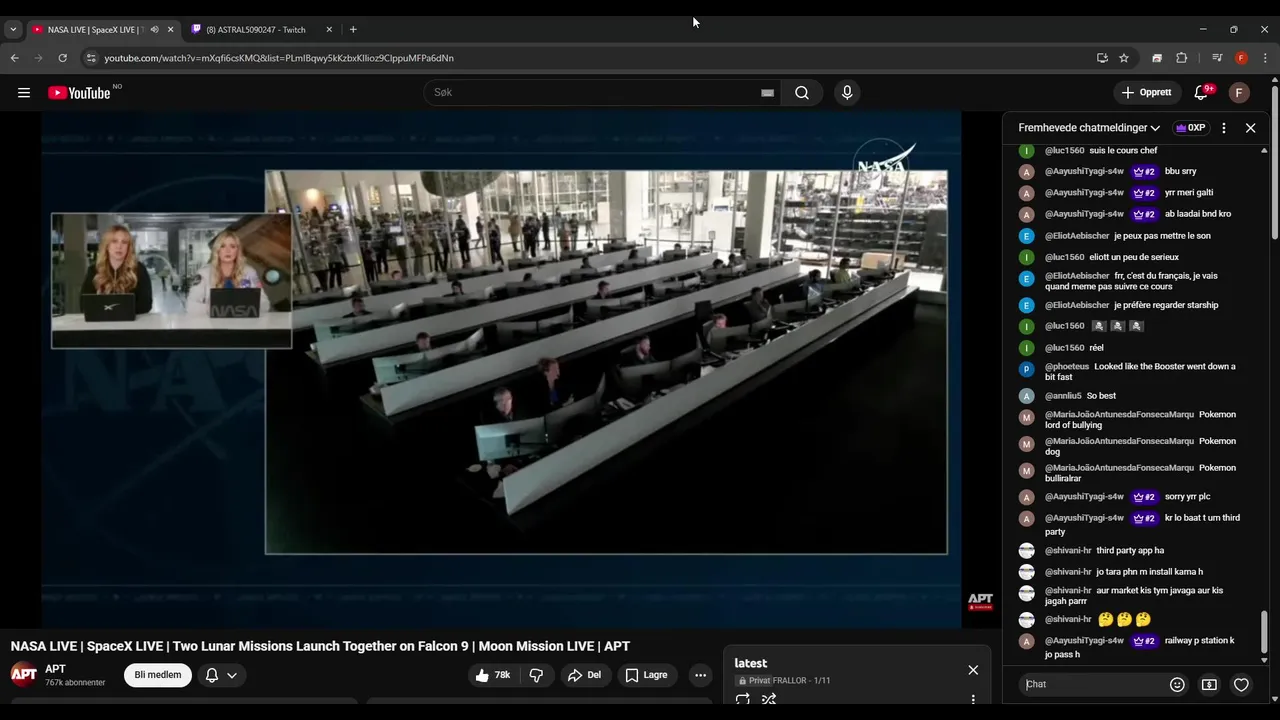Click message 'suis le cours chef'

pyautogui.click(x=1123, y=151)
